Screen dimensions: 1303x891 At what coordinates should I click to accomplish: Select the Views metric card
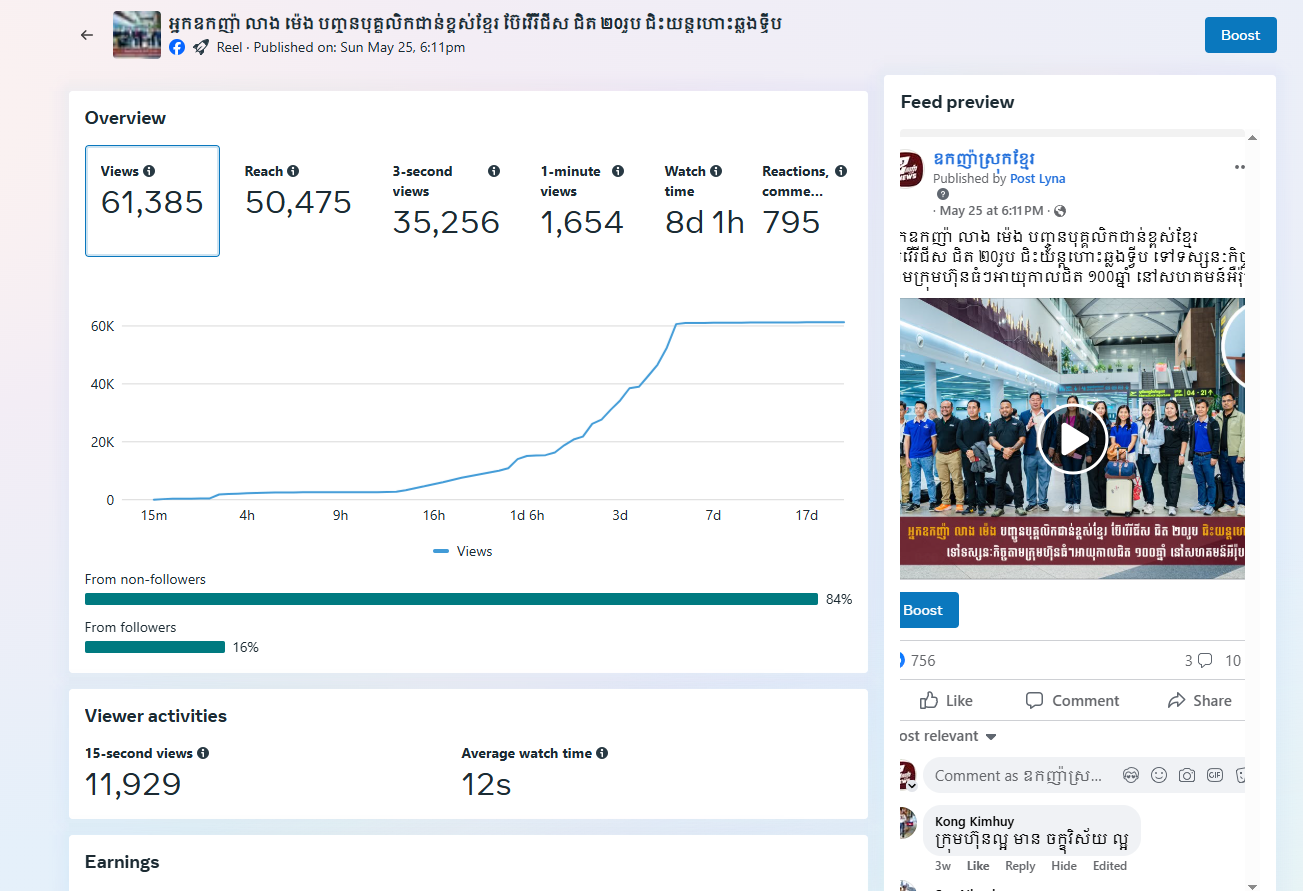pyautogui.click(x=152, y=201)
